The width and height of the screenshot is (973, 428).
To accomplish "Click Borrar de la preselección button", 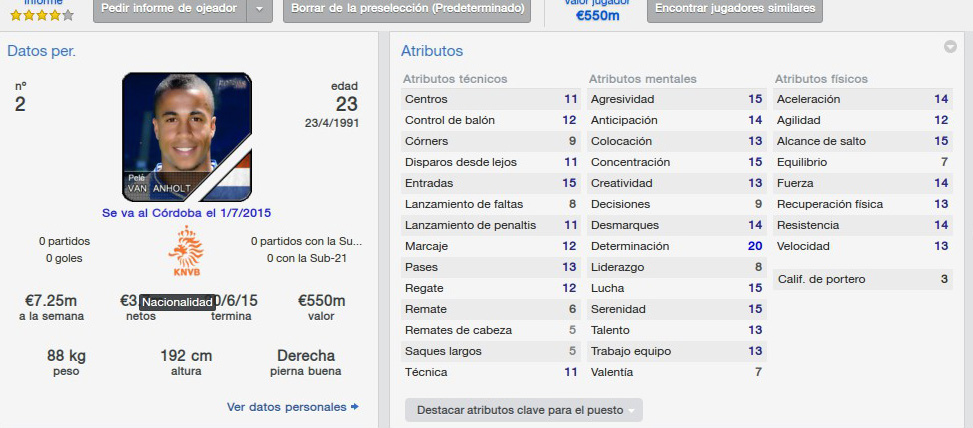I will click(x=406, y=9).
